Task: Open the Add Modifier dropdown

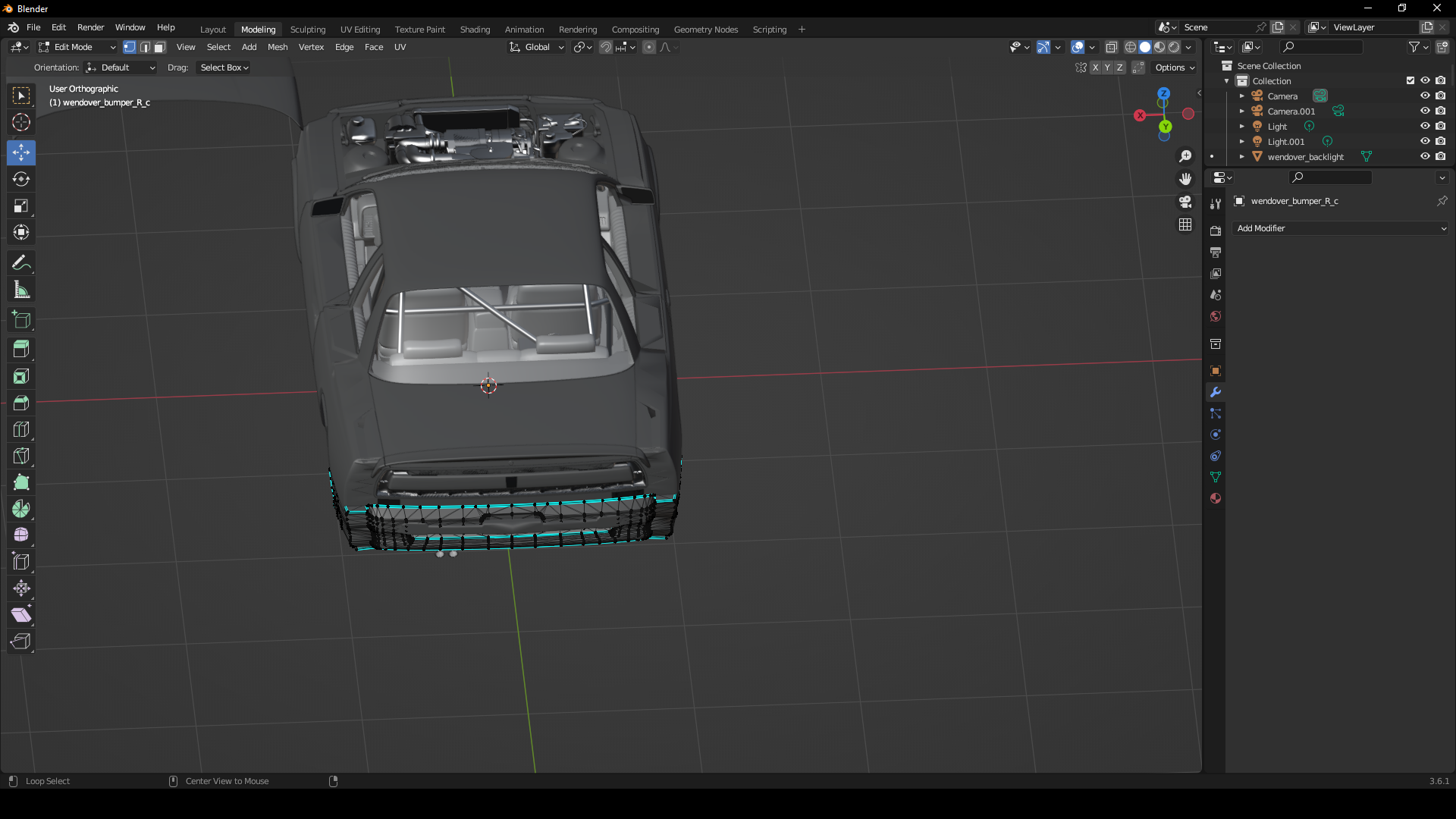Action: pyautogui.click(x=1341, y=228)
